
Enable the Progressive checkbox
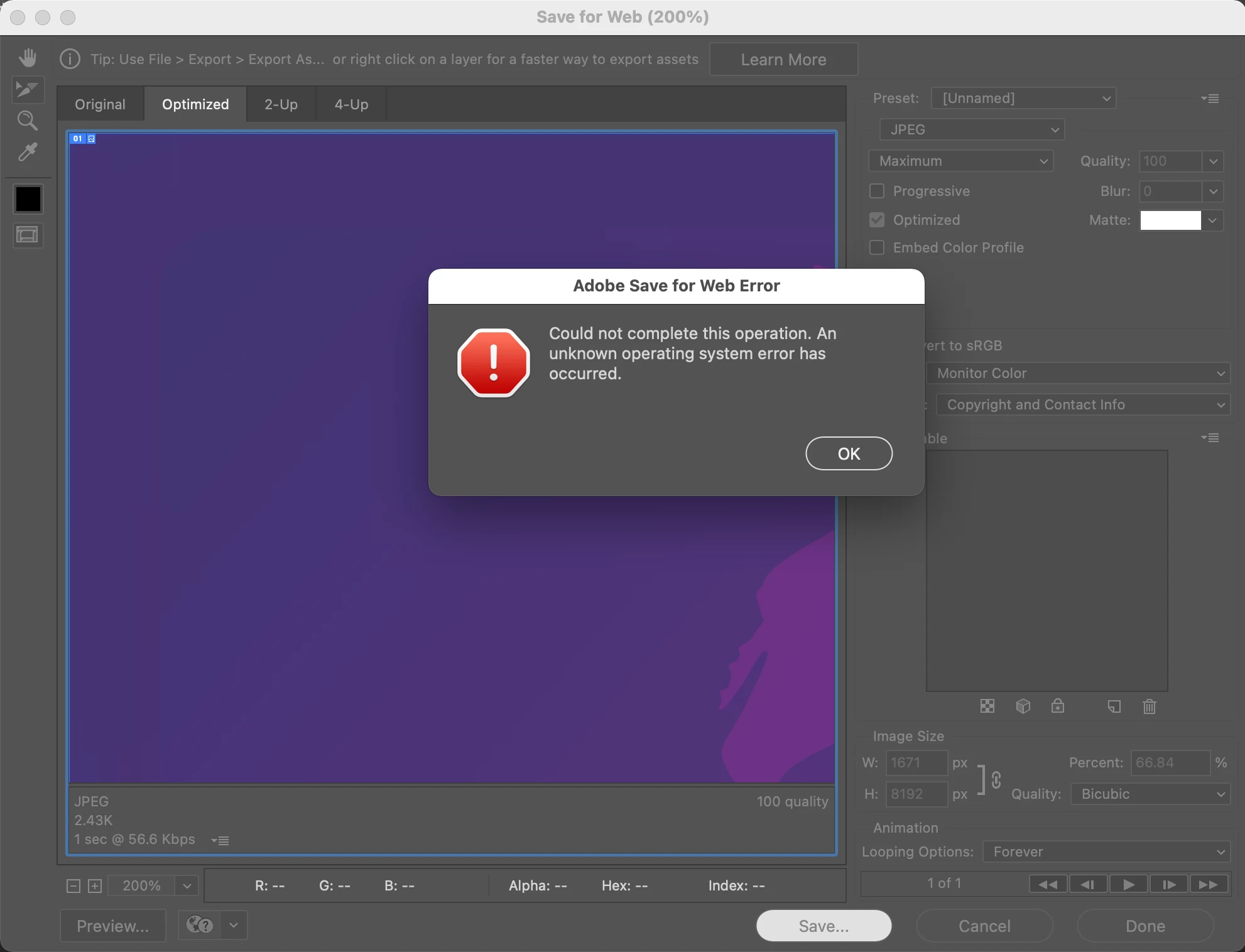877,191
